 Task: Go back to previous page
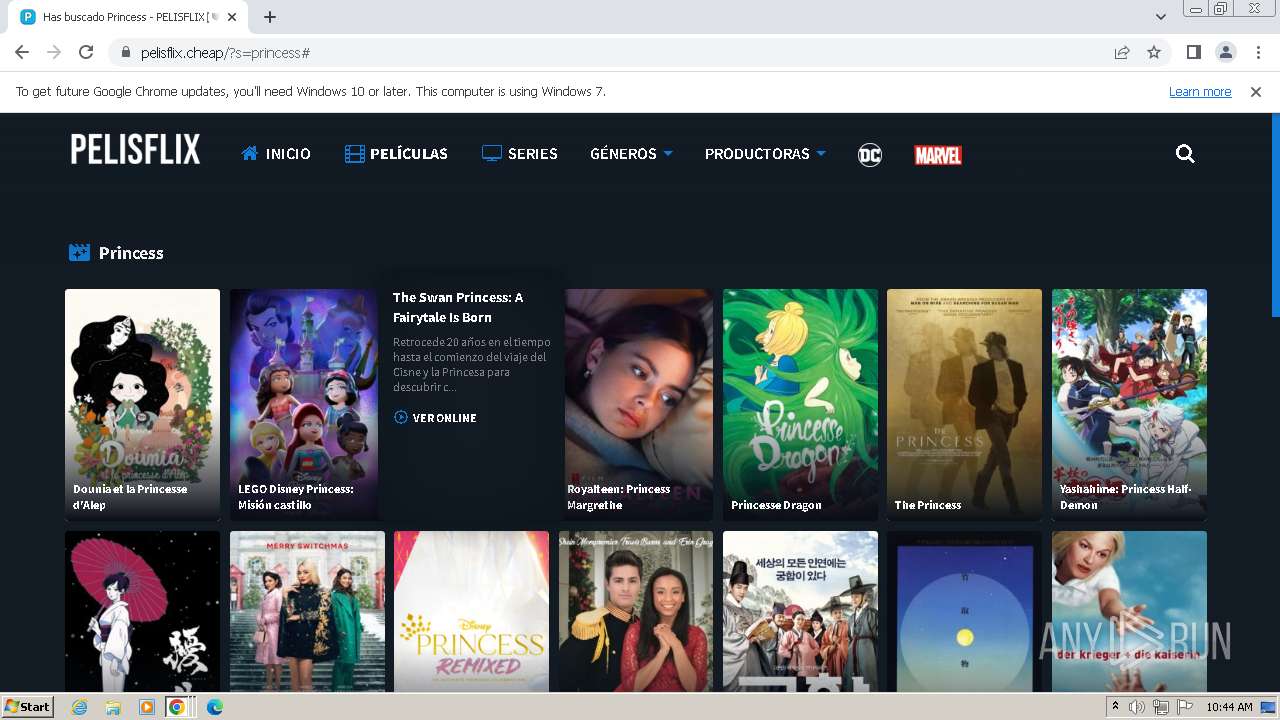click(22, 53)
